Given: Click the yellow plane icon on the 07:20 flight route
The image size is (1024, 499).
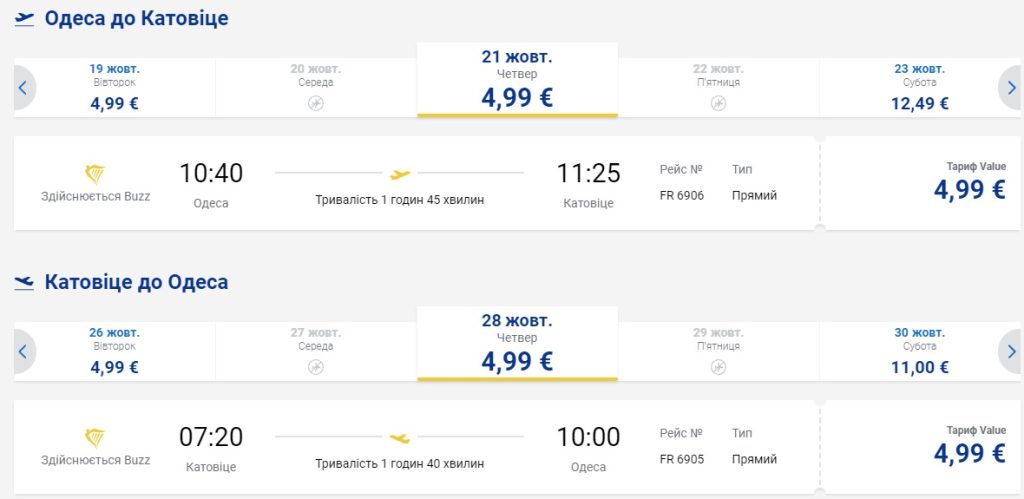Looking at the screenshot, I should tap(400, 438).
